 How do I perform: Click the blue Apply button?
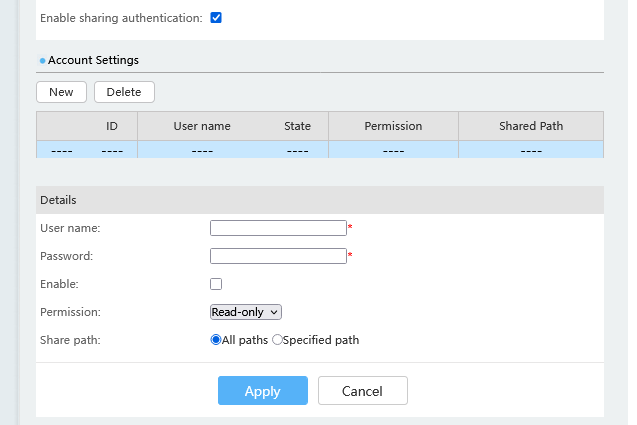pos(263,391)
